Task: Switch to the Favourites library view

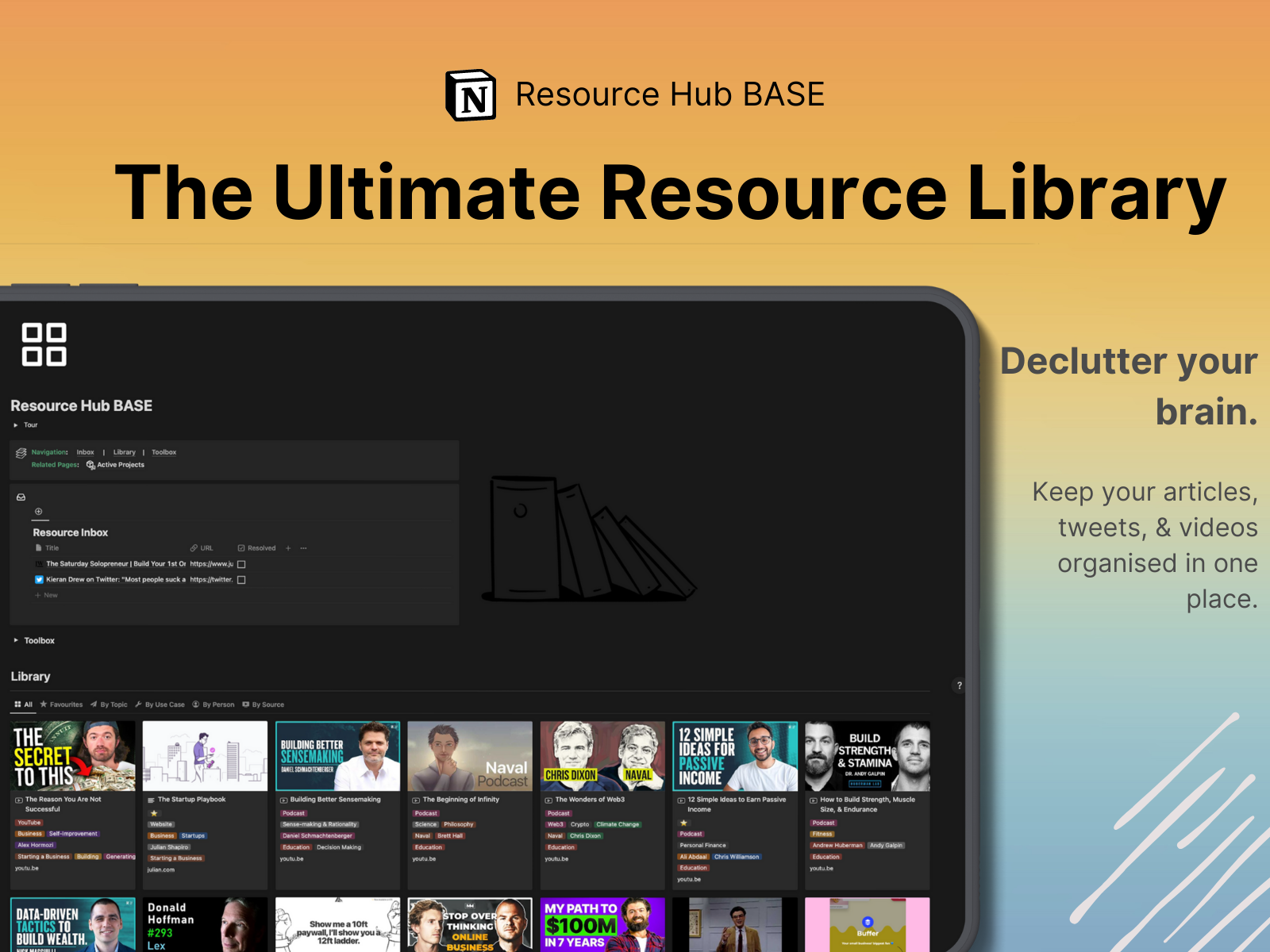Action: [62, 704]
